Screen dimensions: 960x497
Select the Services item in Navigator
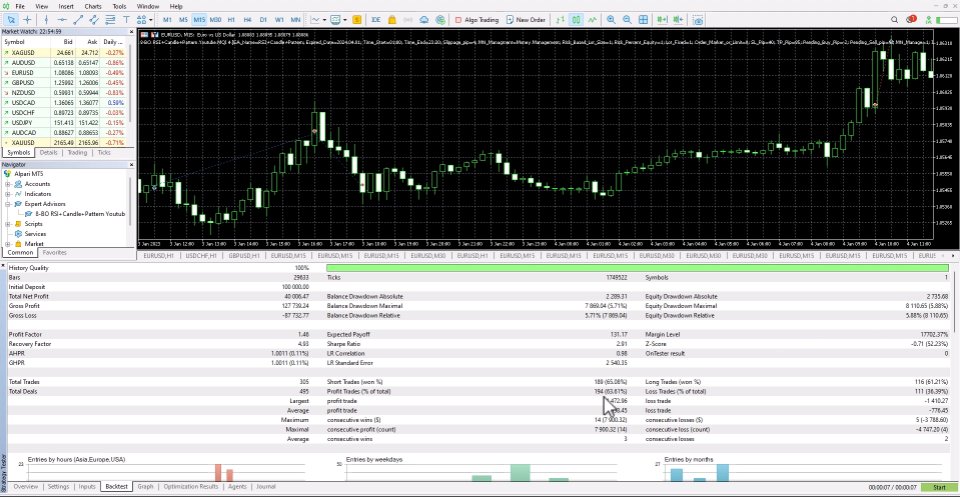point(35,234)
